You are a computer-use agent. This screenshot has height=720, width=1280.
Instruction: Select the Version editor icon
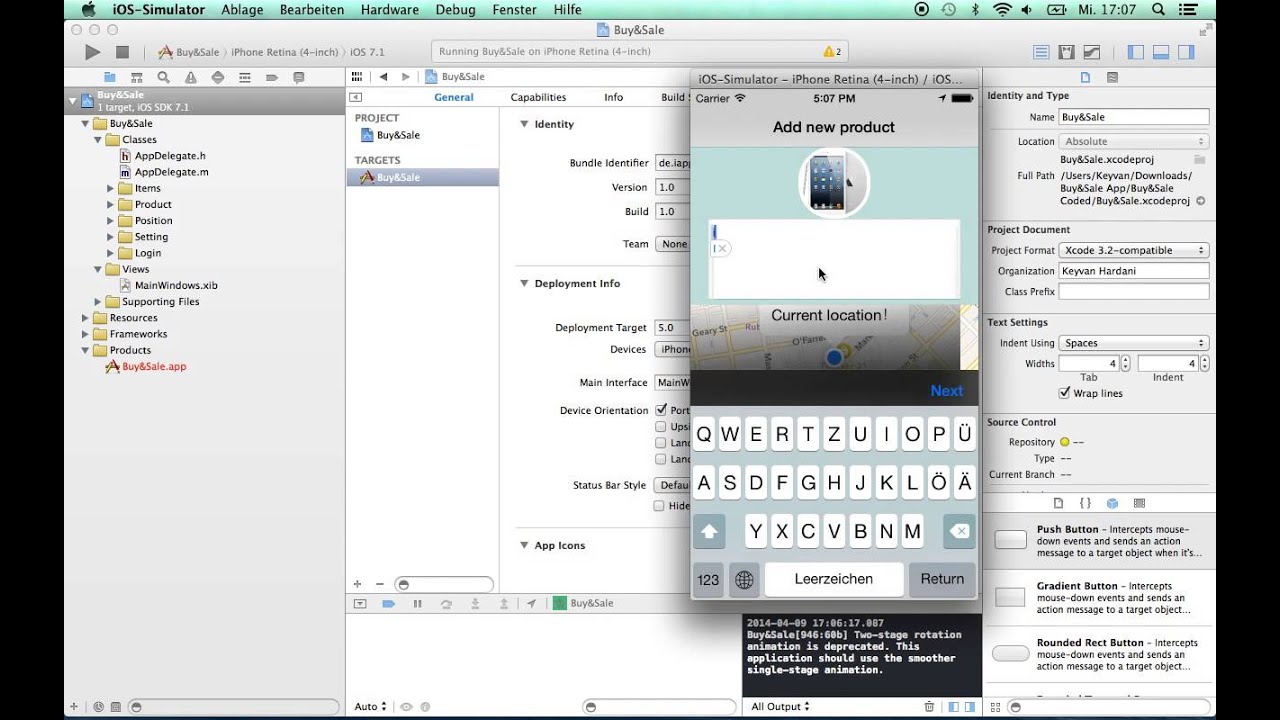[1092, 52]
